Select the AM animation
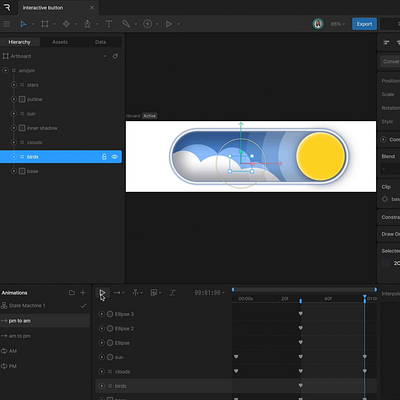 (x=45, y=351)
